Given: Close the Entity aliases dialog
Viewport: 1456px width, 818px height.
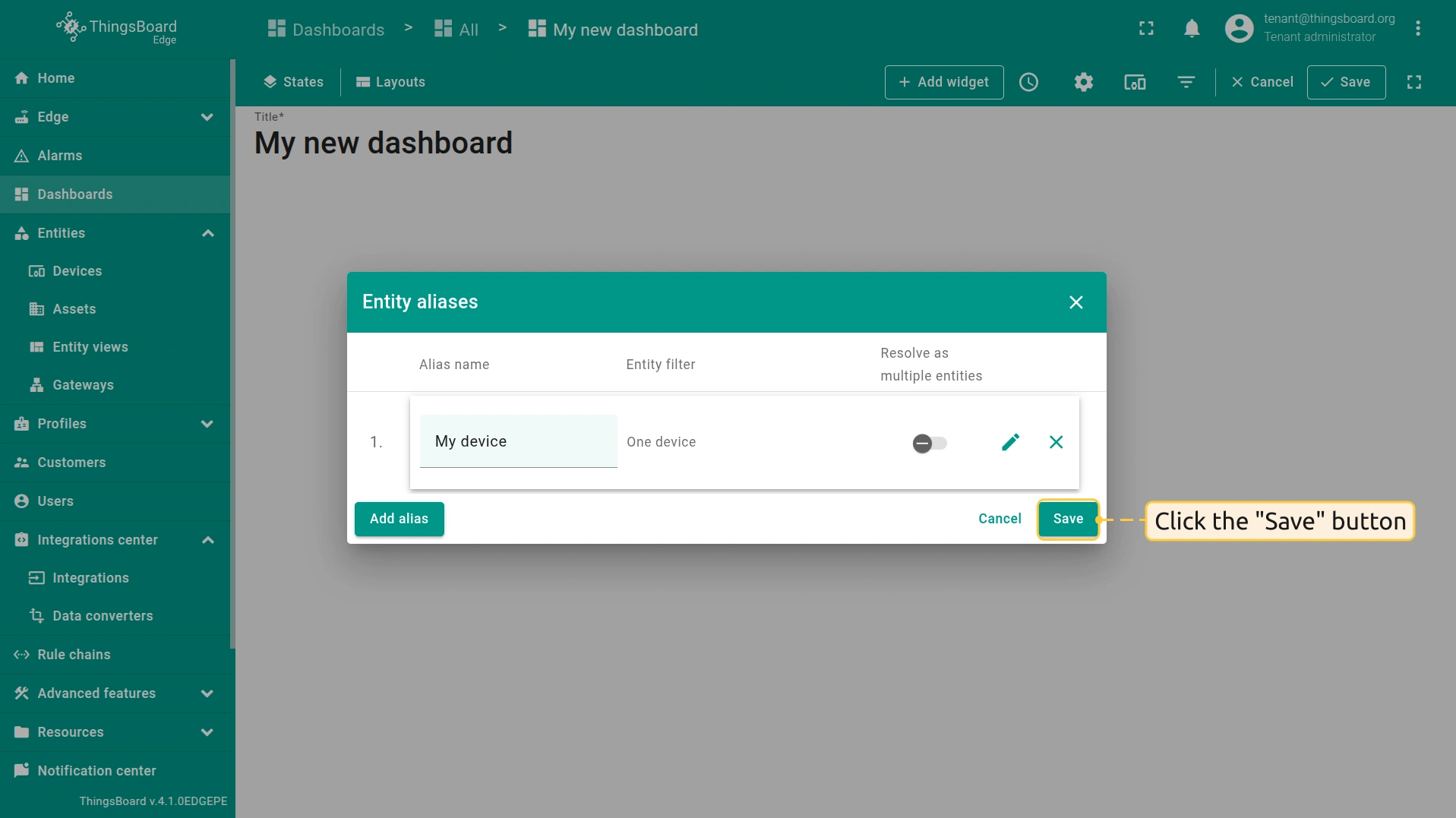Looking at the screenshot, I should [x=1075, y=302].
